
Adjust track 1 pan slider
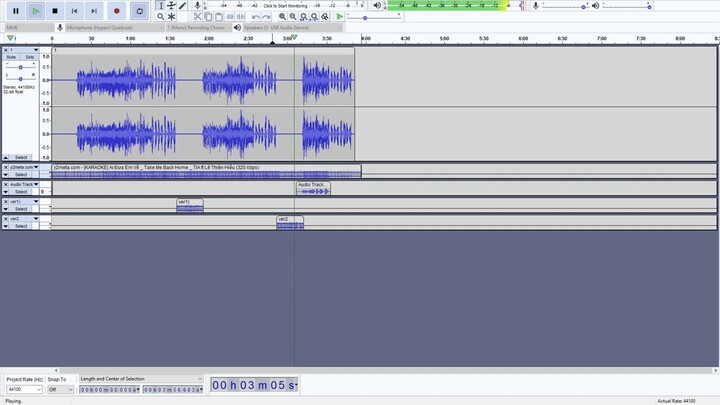point(21,79)
